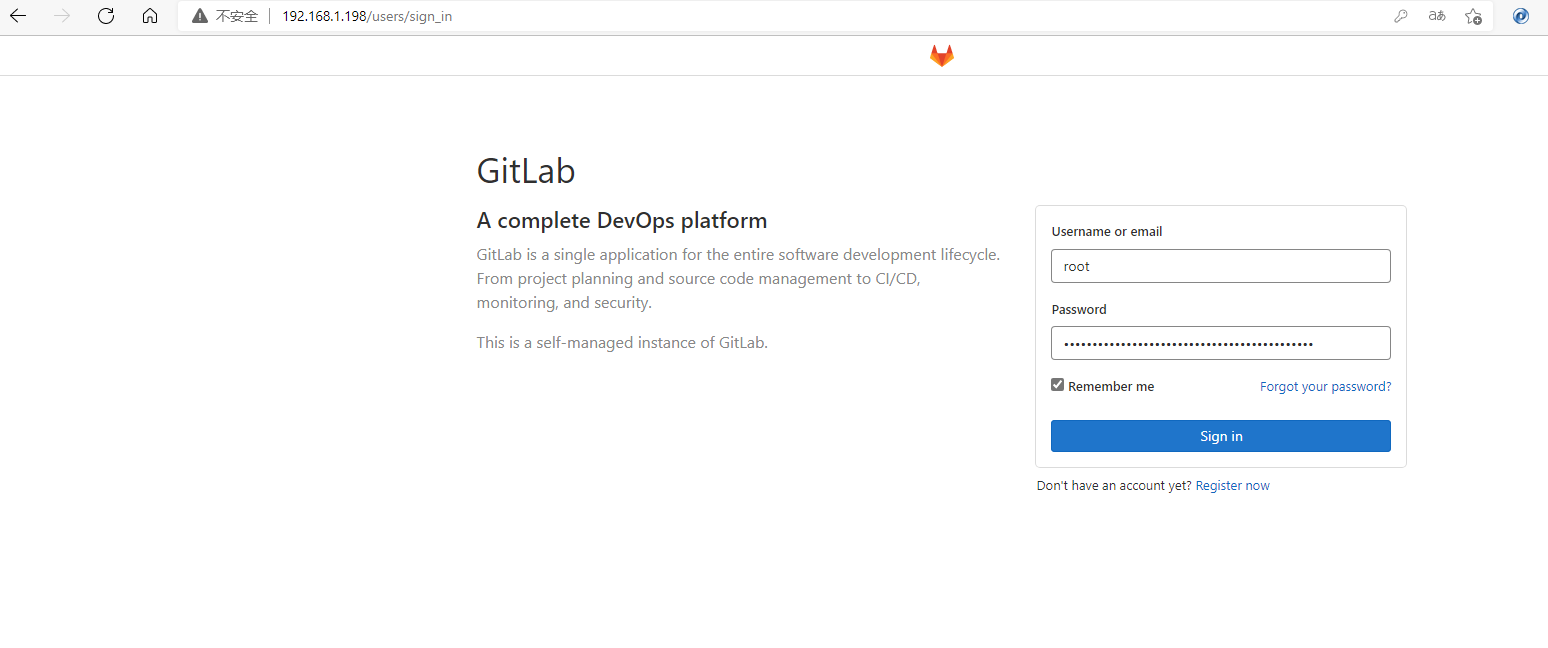Go back to the previous page
The image size is (1548, 648).
pos(18,16)
